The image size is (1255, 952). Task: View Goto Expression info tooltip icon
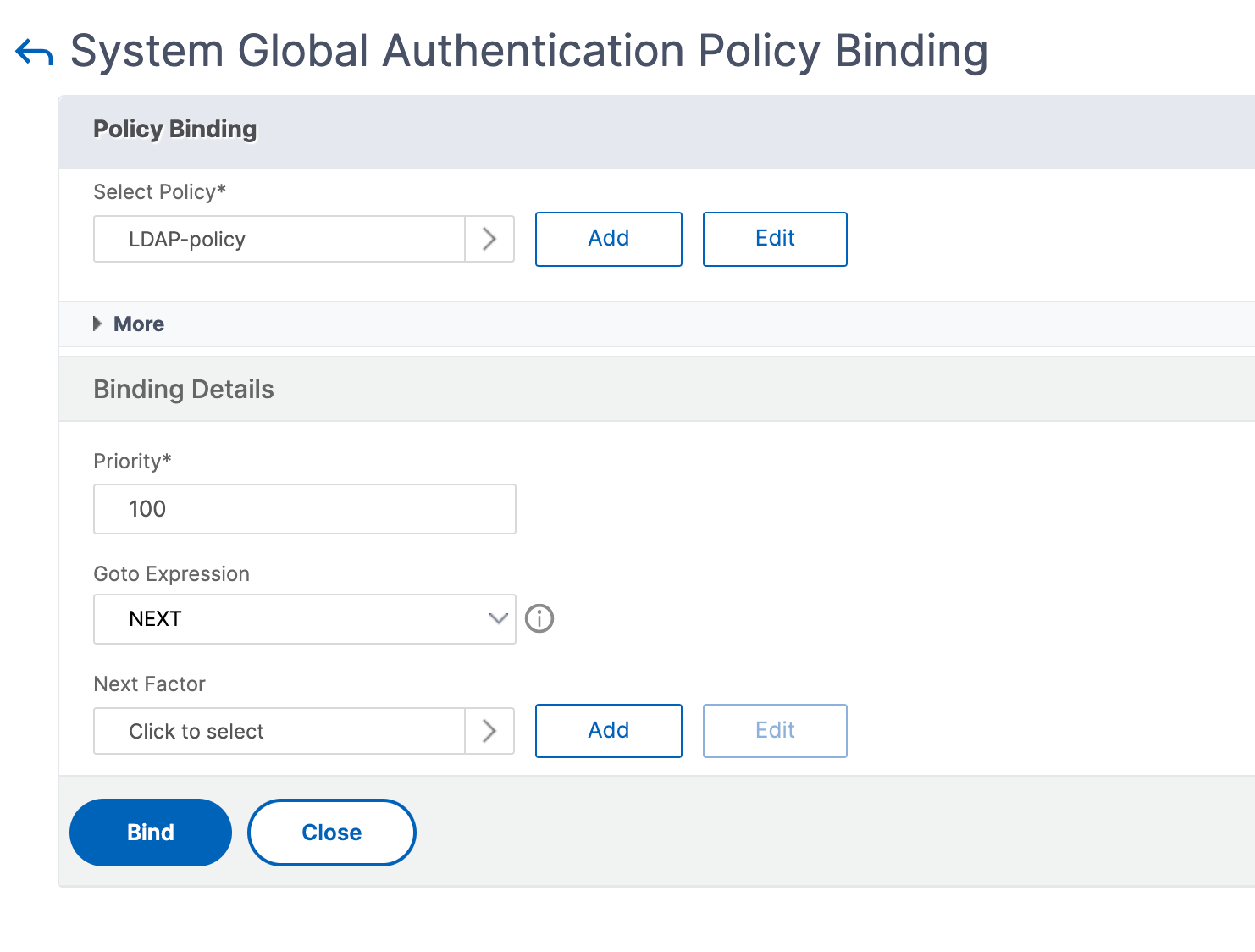pos(539,618)
